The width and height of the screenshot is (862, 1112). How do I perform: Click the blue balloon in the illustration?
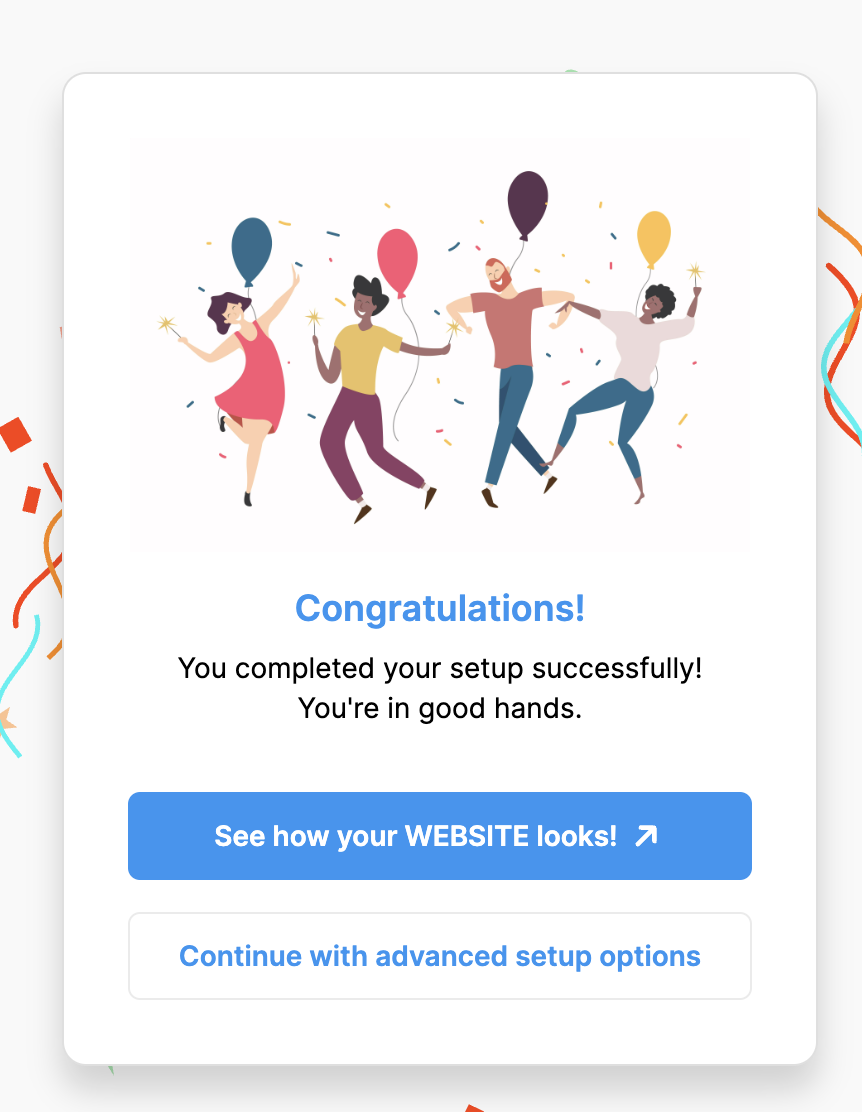[251, 249]
